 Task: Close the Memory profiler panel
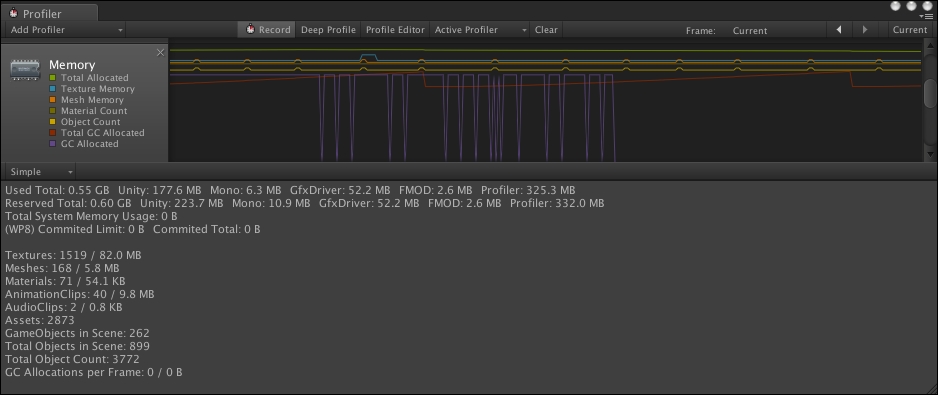pyautogui.click(x=160, y=53)
